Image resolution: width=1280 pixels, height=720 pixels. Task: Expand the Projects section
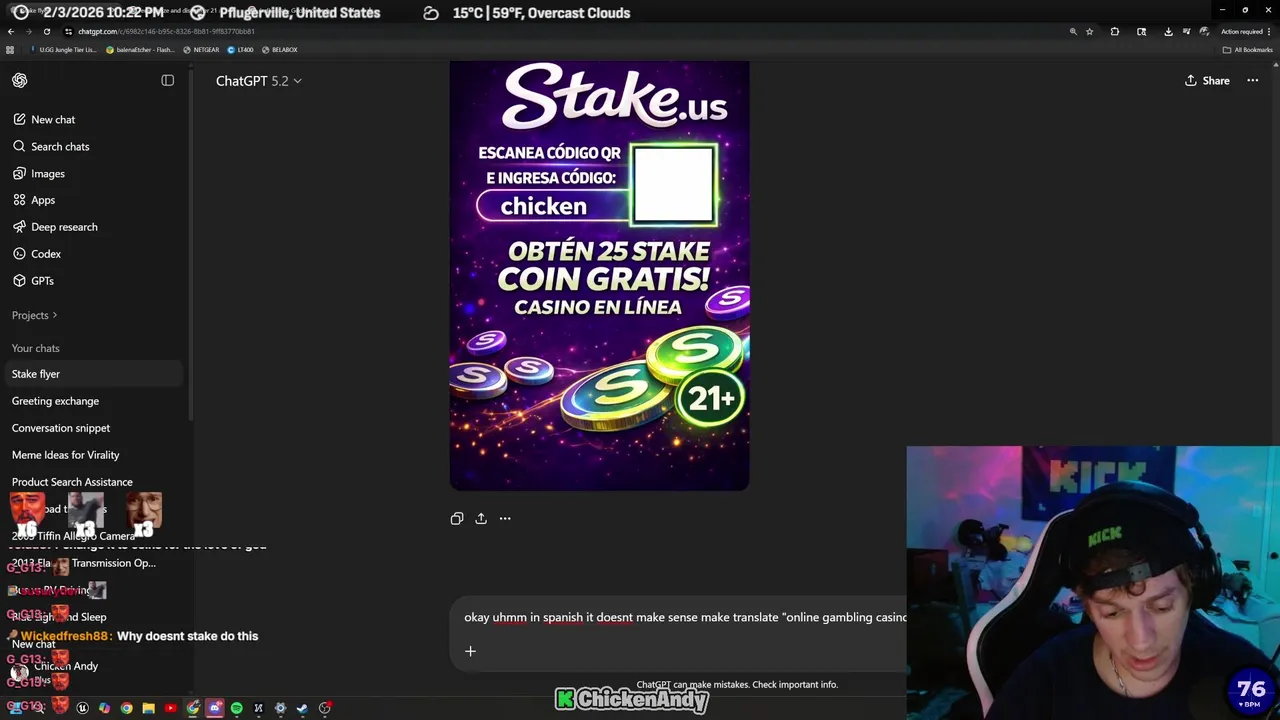[34, 315]
